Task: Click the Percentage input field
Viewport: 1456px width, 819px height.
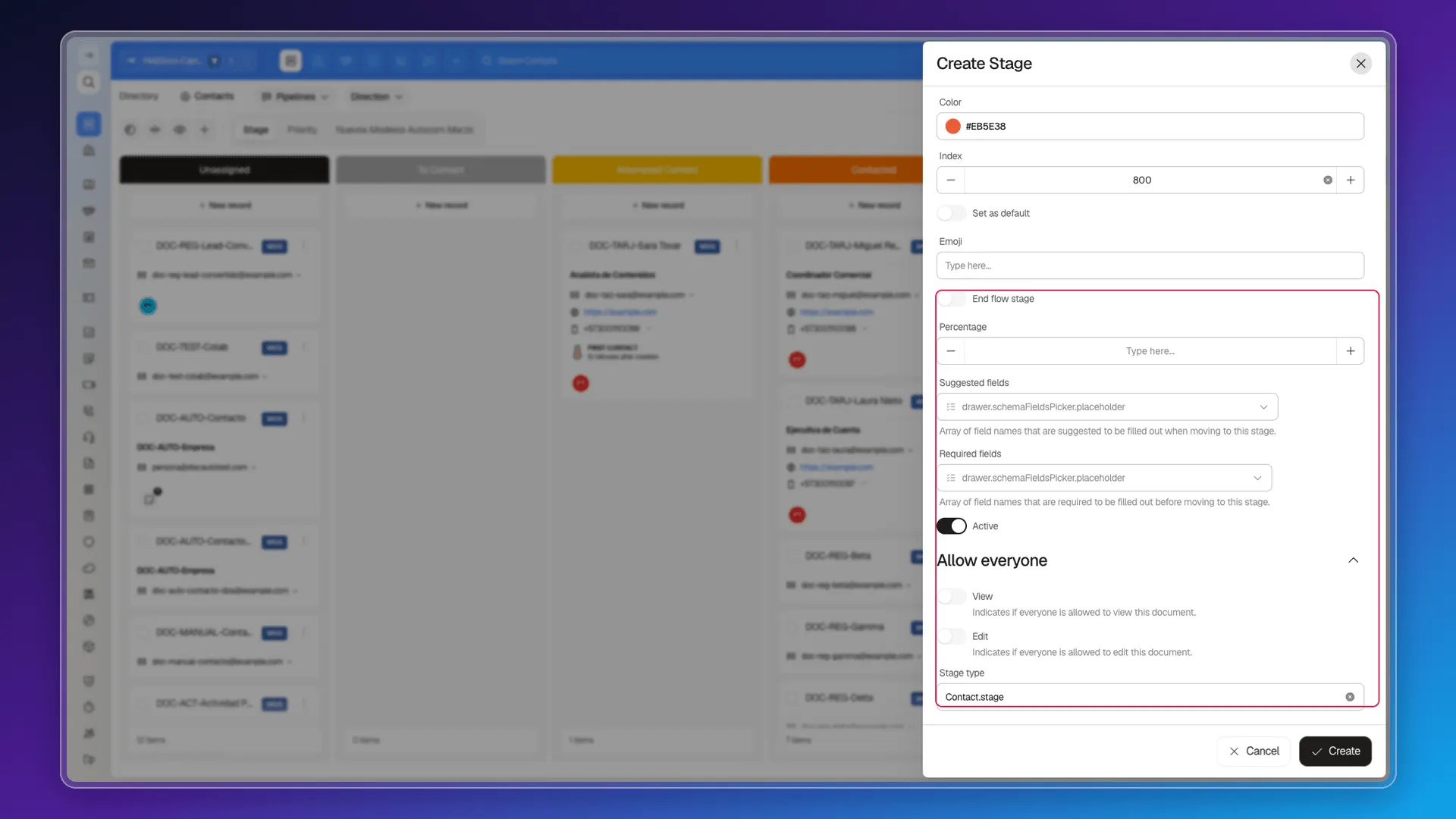Action: [1150, 351]
